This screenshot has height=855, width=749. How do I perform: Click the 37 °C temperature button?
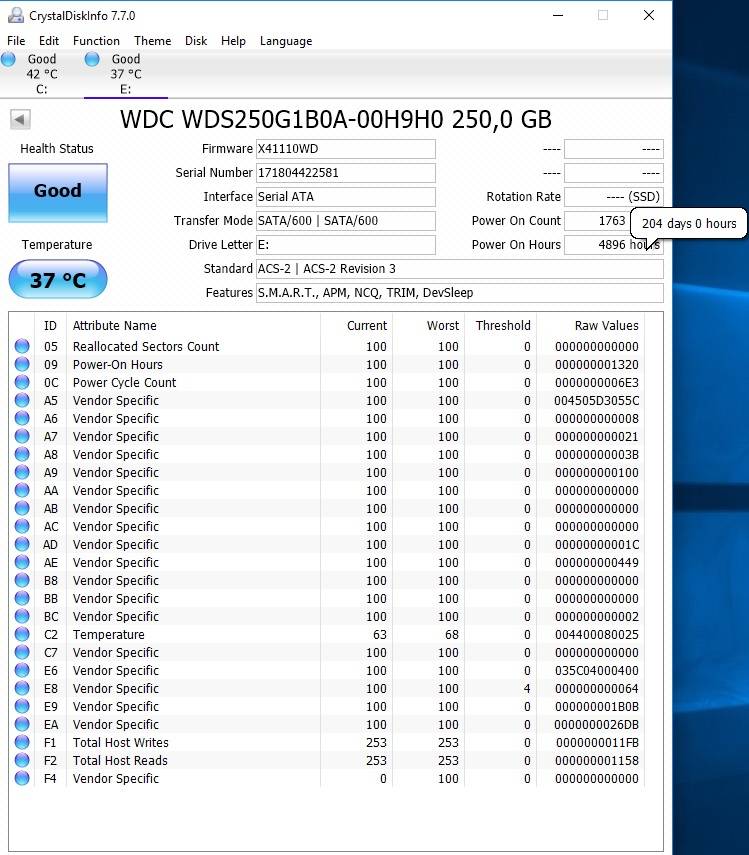pos(57,280)
